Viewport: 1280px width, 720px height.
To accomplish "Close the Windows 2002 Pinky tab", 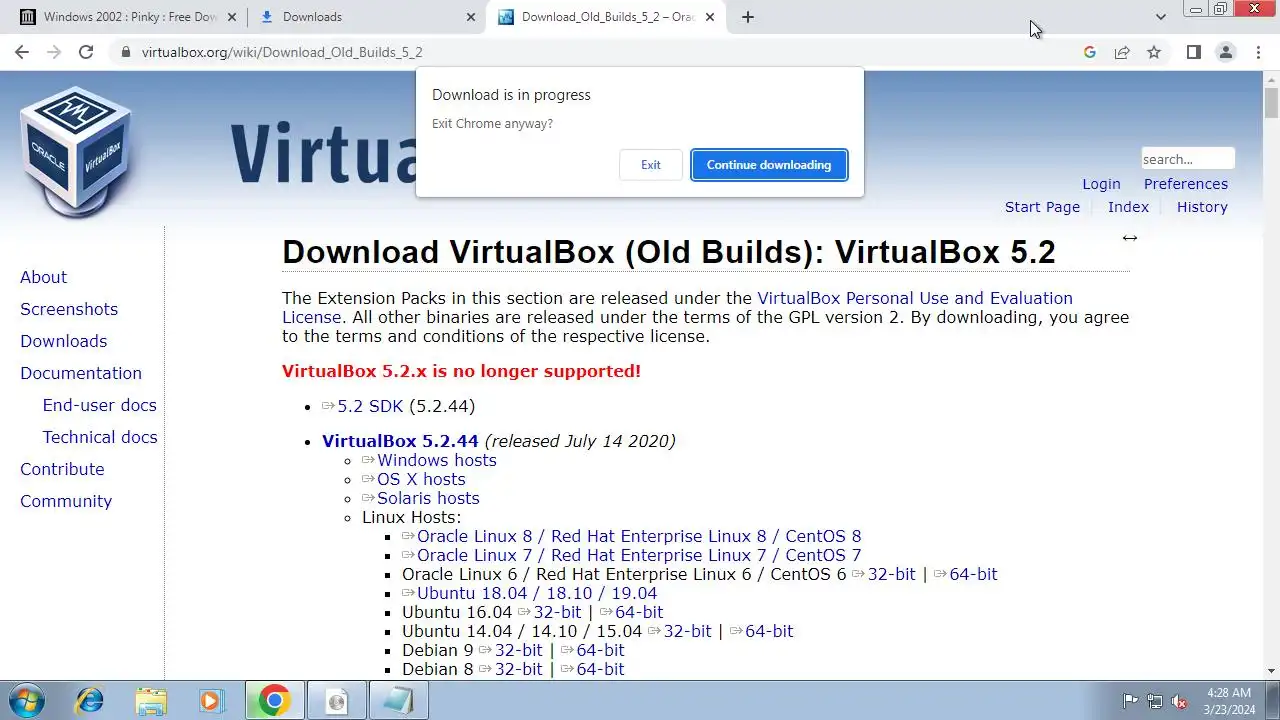I will 233,17.
